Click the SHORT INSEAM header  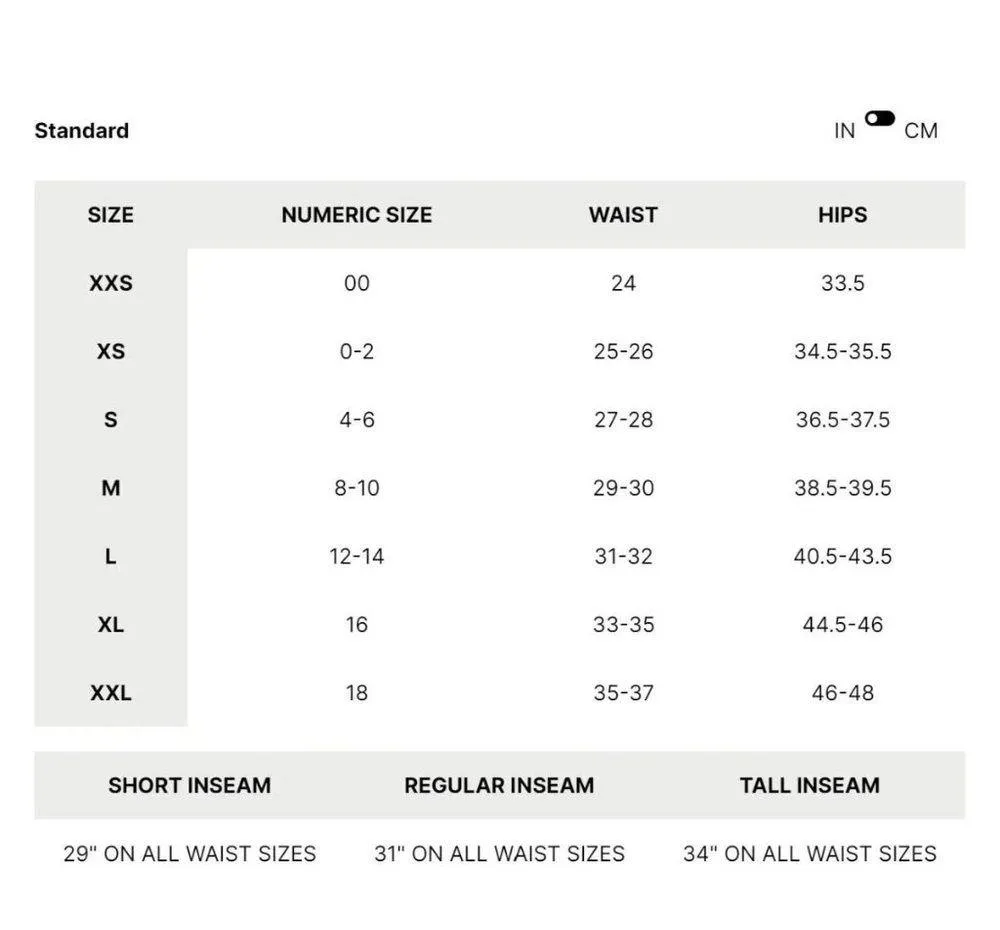[x=189, y=786]
